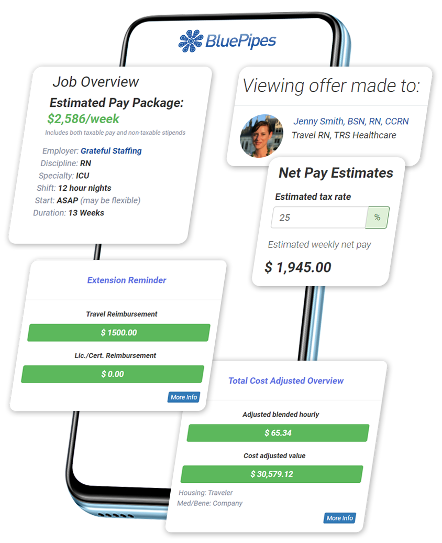Click the $ 1,945.00 weekly net pay amount
Image resolution: width=442 pixels, height=543 pixels.
click(x=298, y=267)
